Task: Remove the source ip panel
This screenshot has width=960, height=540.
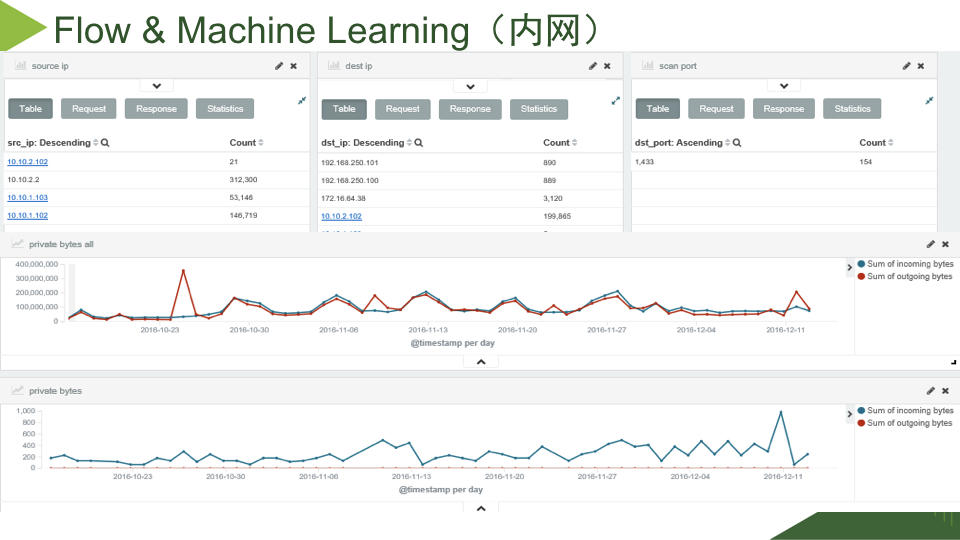Action: (294, 66)
